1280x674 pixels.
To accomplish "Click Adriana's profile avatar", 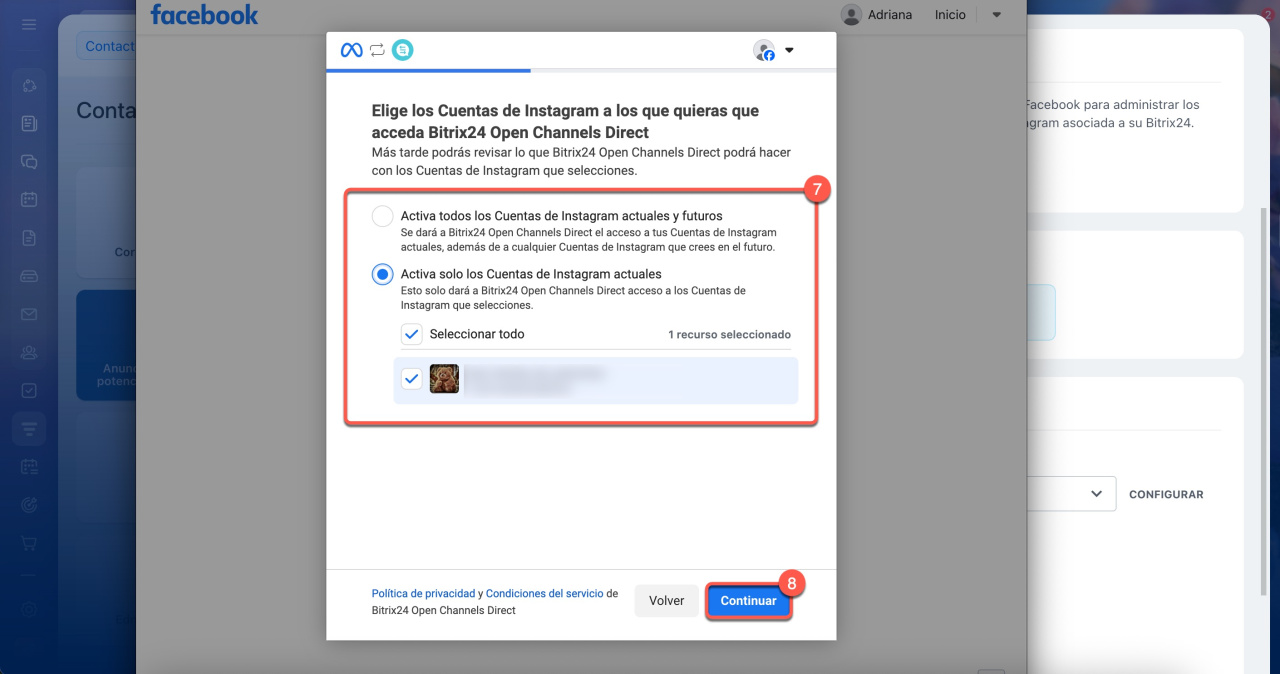I will pyautogui.click(x=851, y=15).
